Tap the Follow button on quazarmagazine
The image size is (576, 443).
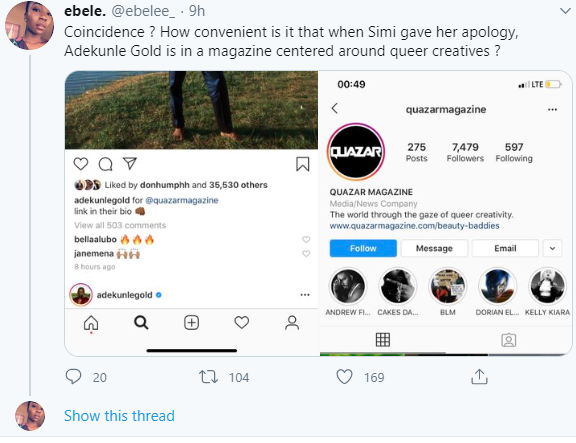[363, 248]
